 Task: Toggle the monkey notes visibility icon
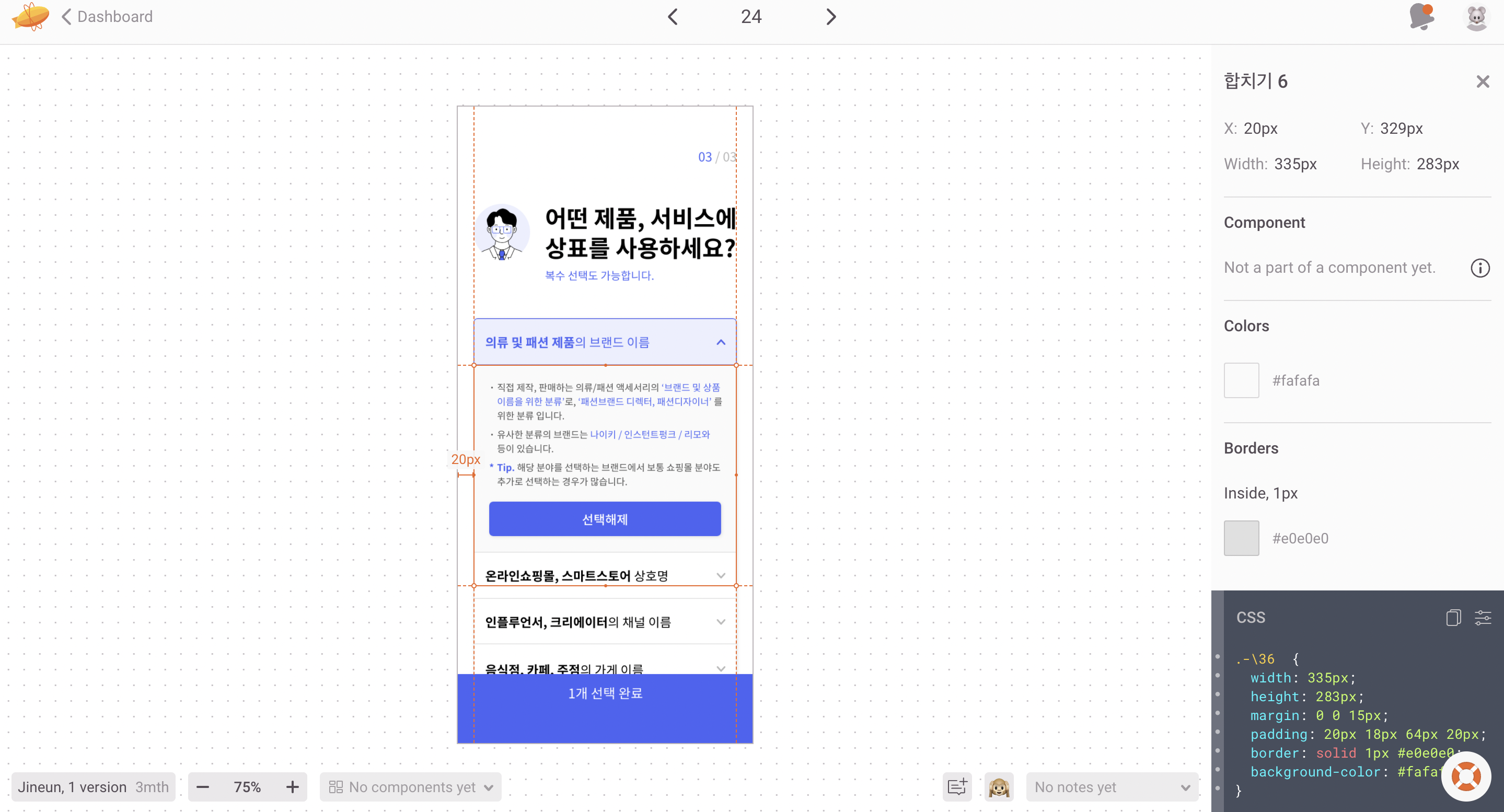(999, 787)
